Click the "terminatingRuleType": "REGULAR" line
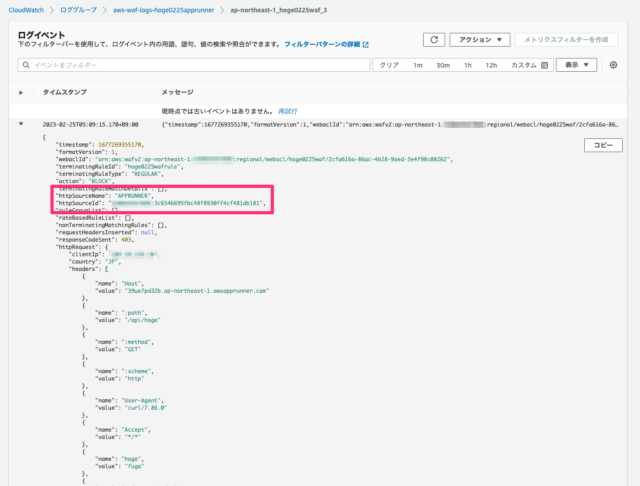This screenshot has height=486, width=640. click(x=109, y=174)
